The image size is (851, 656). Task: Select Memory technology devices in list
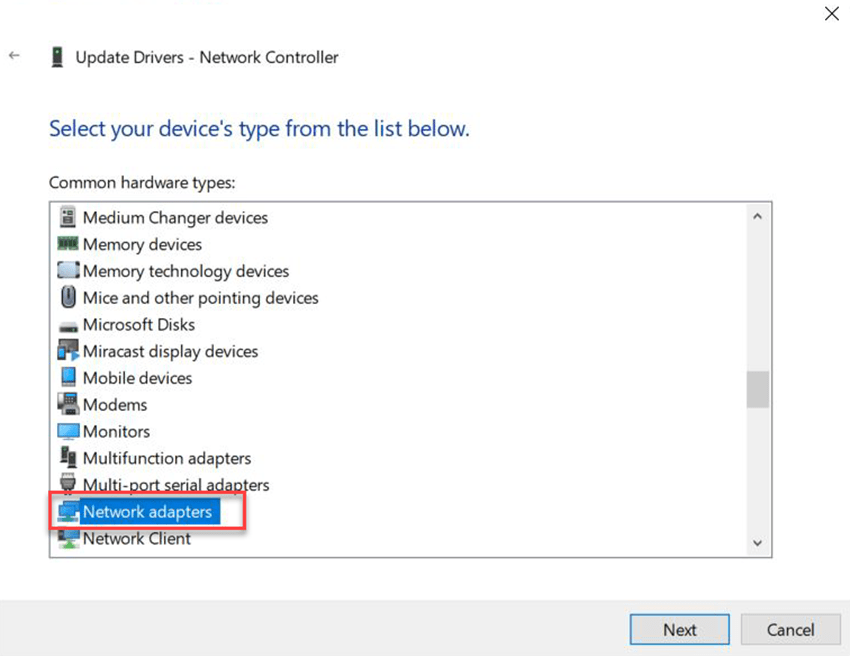point(185,271)
